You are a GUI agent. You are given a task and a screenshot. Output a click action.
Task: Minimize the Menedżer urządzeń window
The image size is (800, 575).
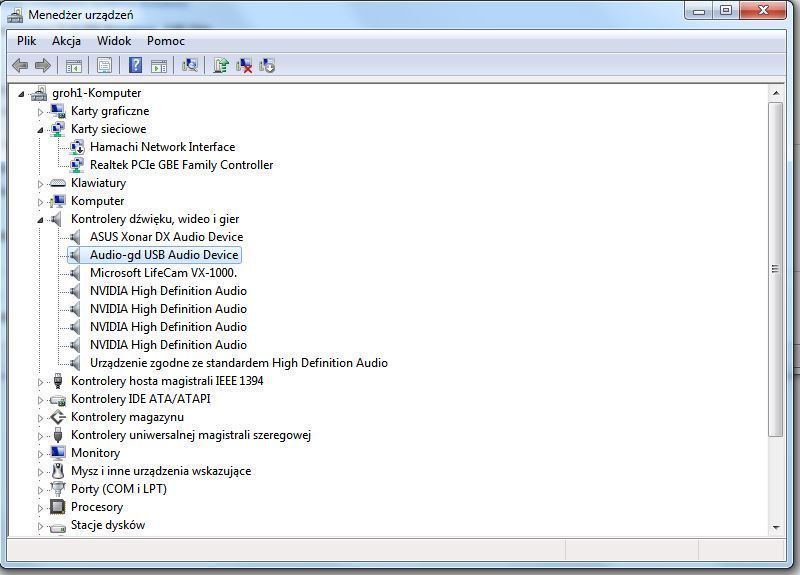699,11
